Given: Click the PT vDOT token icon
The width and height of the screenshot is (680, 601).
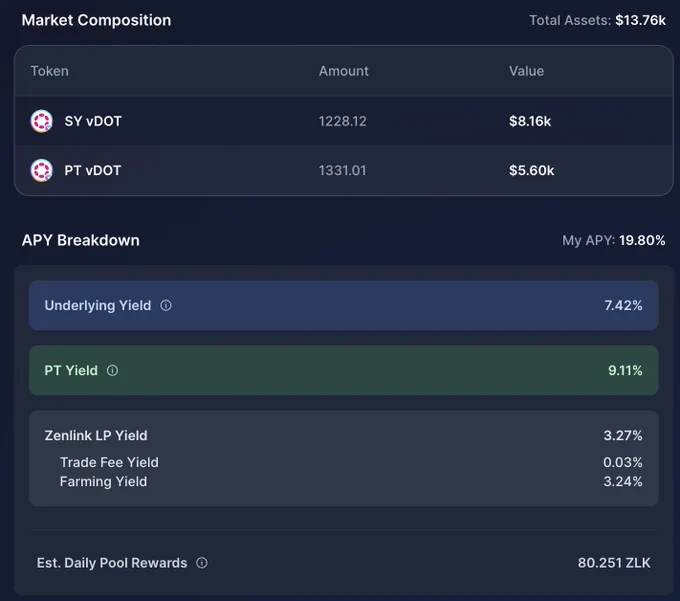Looking at the screenshot, I should pos(42,170).
